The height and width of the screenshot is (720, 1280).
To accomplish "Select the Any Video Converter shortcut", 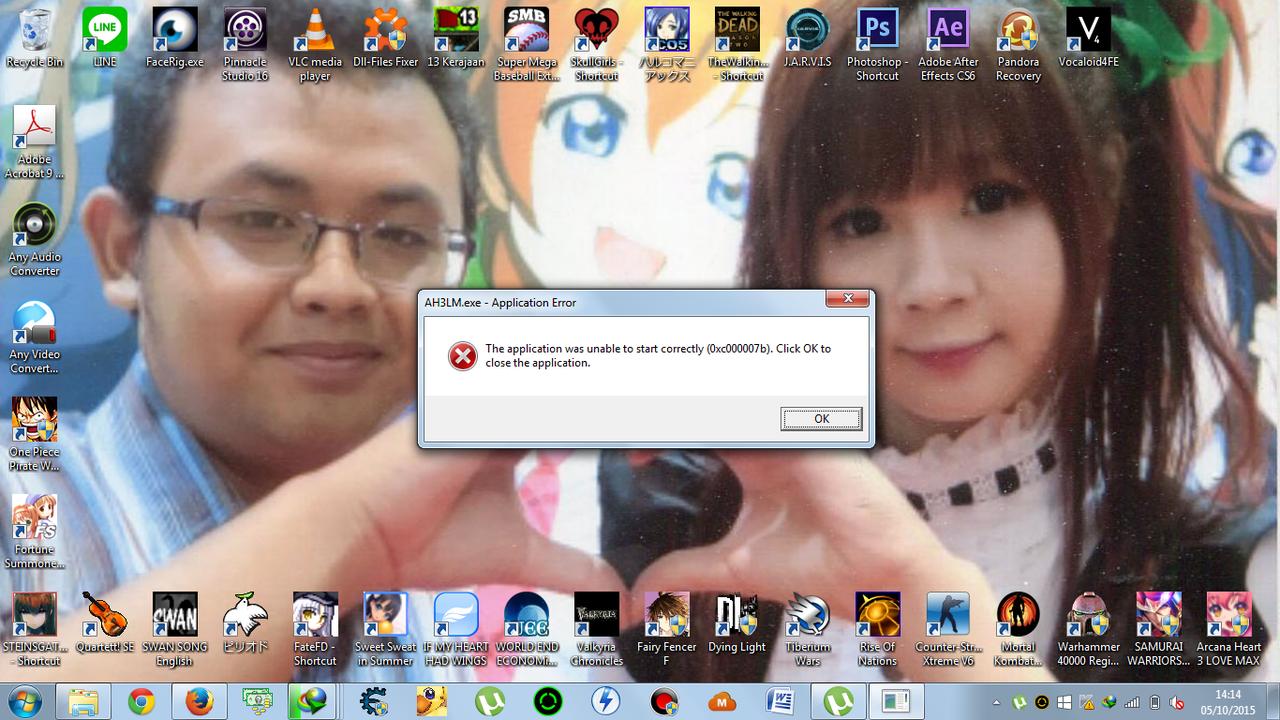I will pyautogui.click(x=35, y=325).
